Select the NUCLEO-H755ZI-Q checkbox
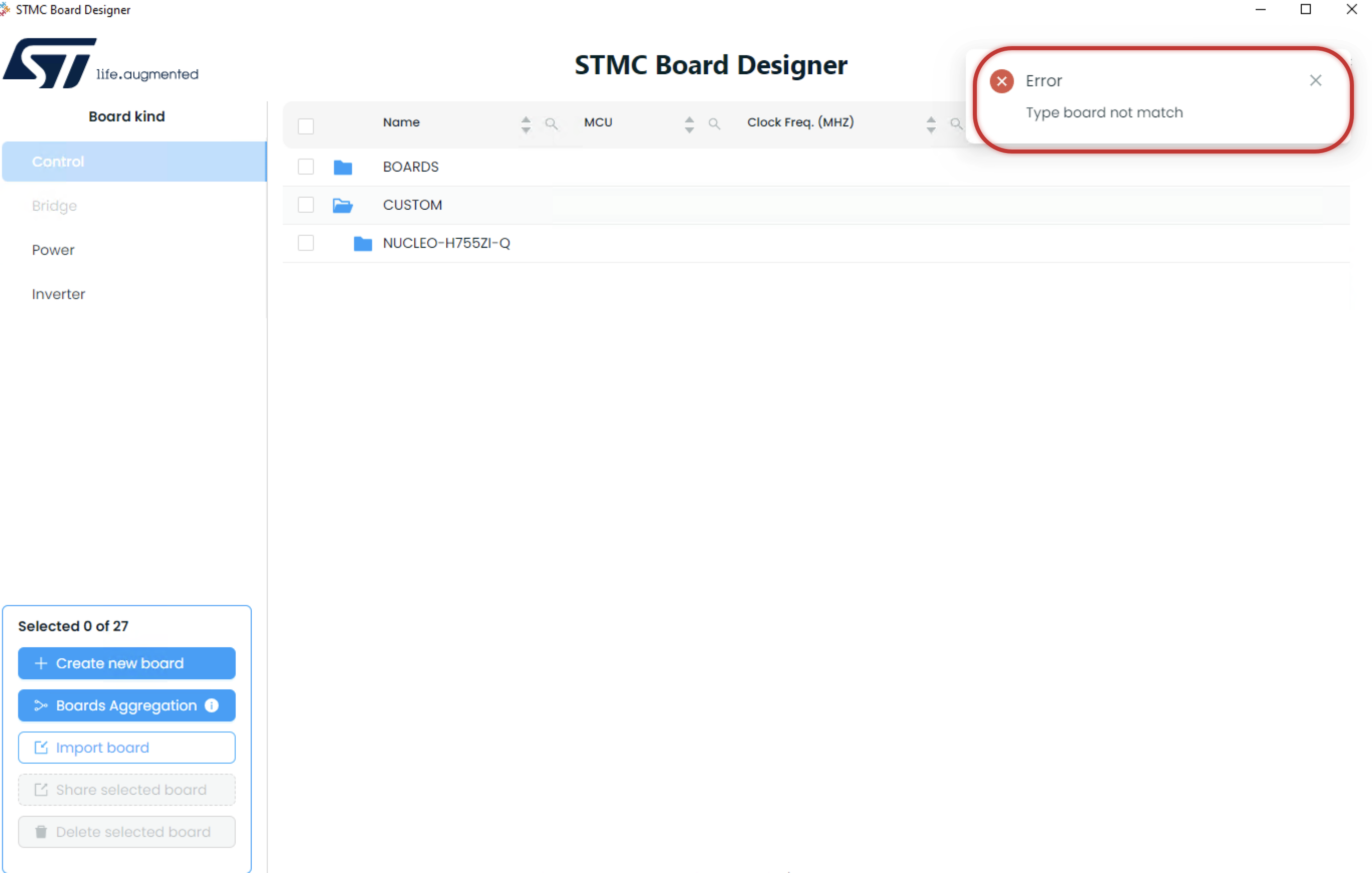Screen dimensions: 1372x873 305,243
